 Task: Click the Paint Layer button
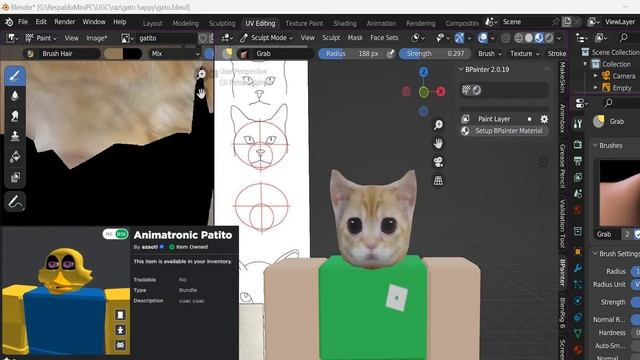494,119
